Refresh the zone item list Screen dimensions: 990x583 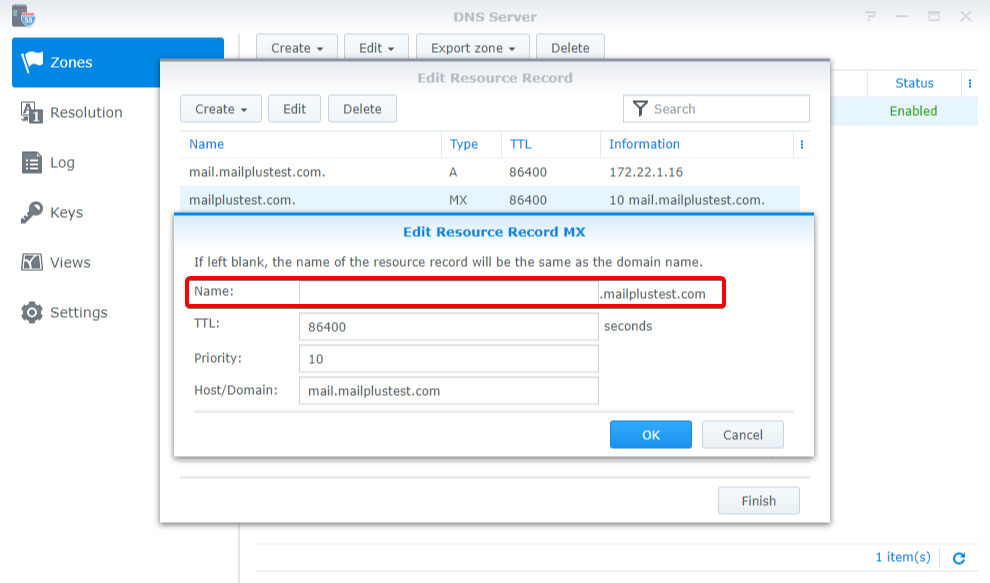coord(959,558)
